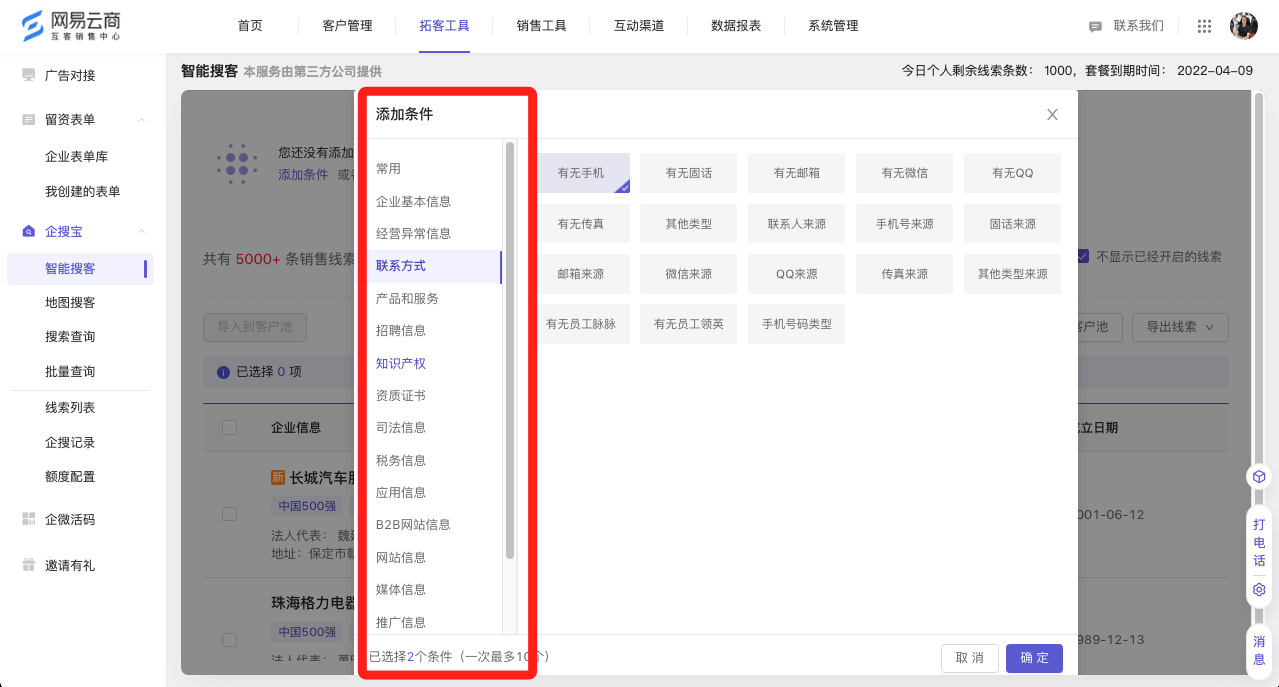Switch to the 客户管理 top tab
Screen dimensions: 1279x687
pyautogui.click(x=347, y=26)
